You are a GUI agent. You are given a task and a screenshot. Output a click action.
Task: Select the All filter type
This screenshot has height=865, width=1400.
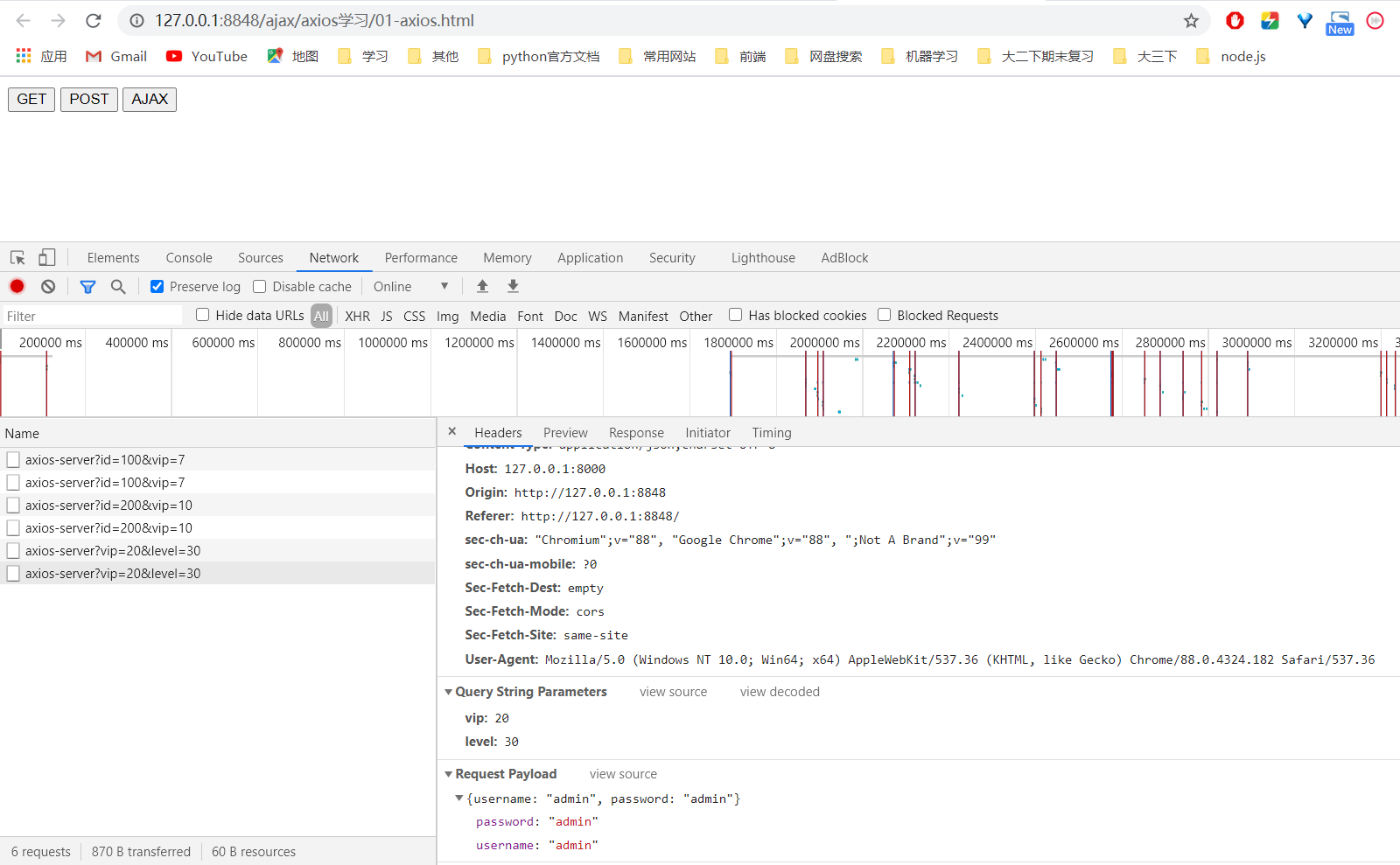321,316
